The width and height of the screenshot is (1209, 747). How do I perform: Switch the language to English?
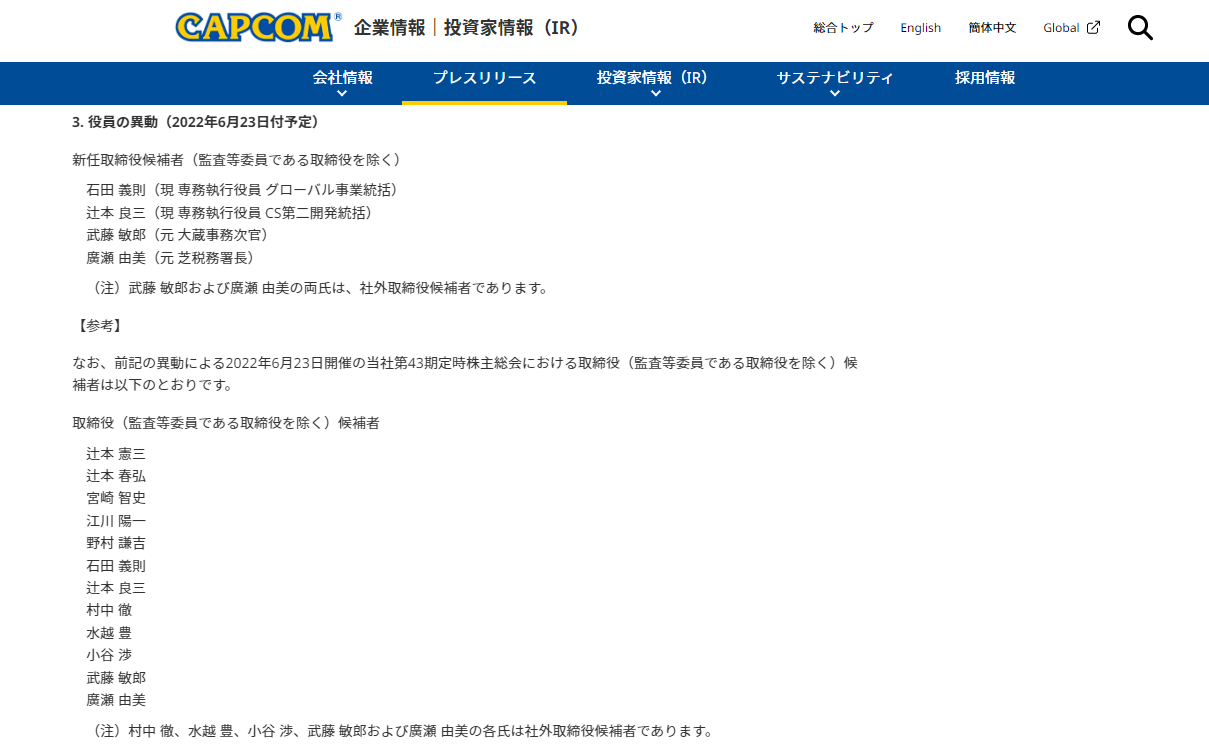pos(920,28)
